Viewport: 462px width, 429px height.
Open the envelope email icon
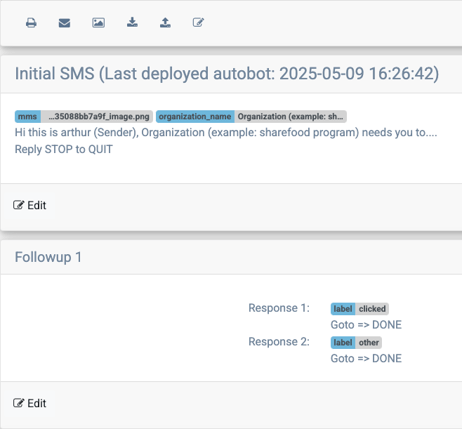point(64,23)
